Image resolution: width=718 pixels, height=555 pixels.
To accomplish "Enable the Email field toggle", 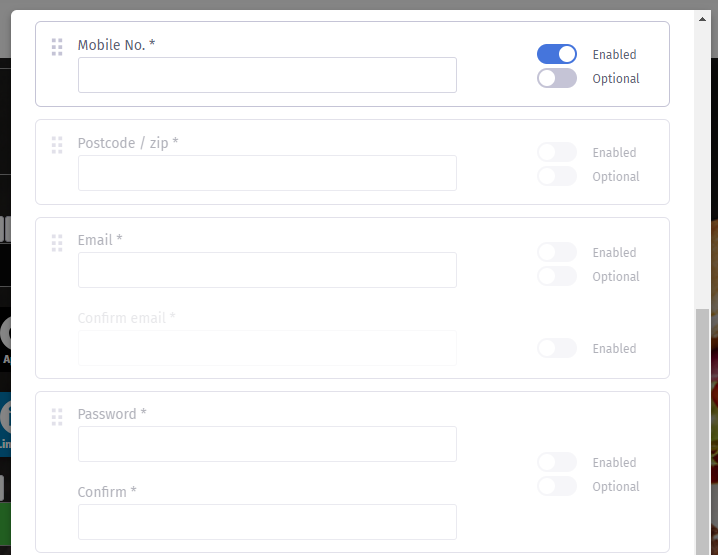I will [557, 252].
